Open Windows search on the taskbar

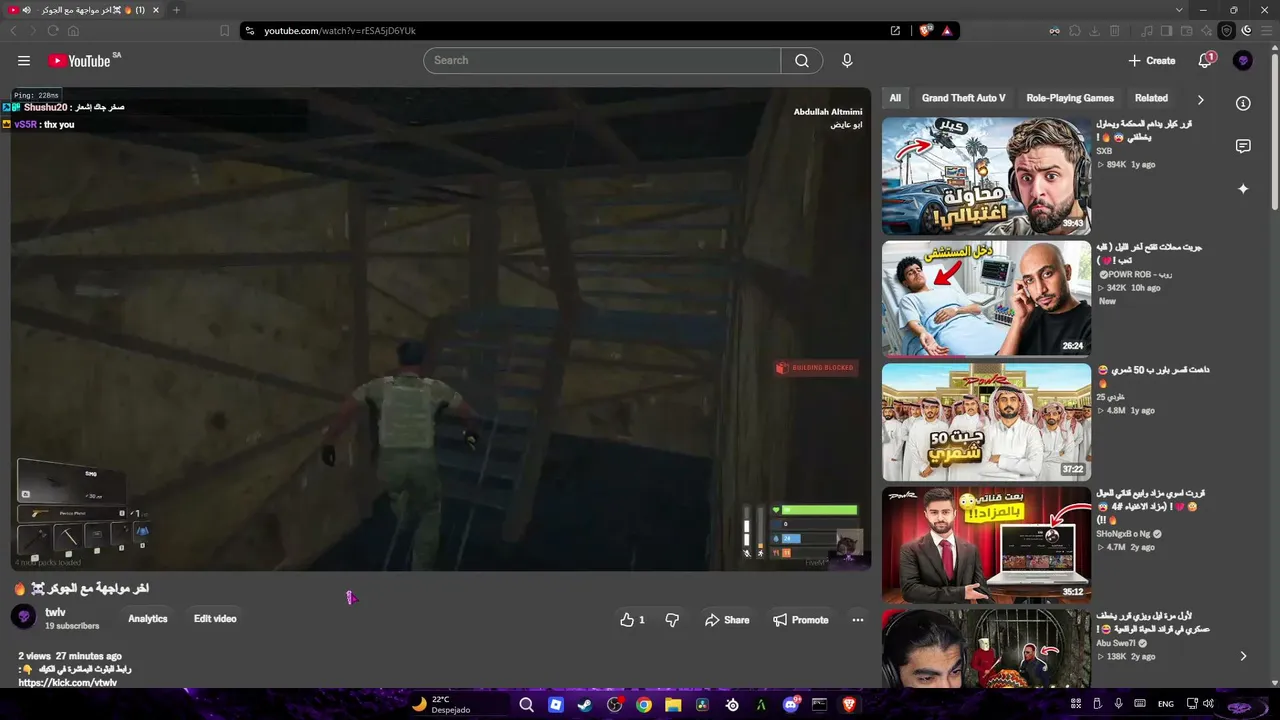point(526,705)
